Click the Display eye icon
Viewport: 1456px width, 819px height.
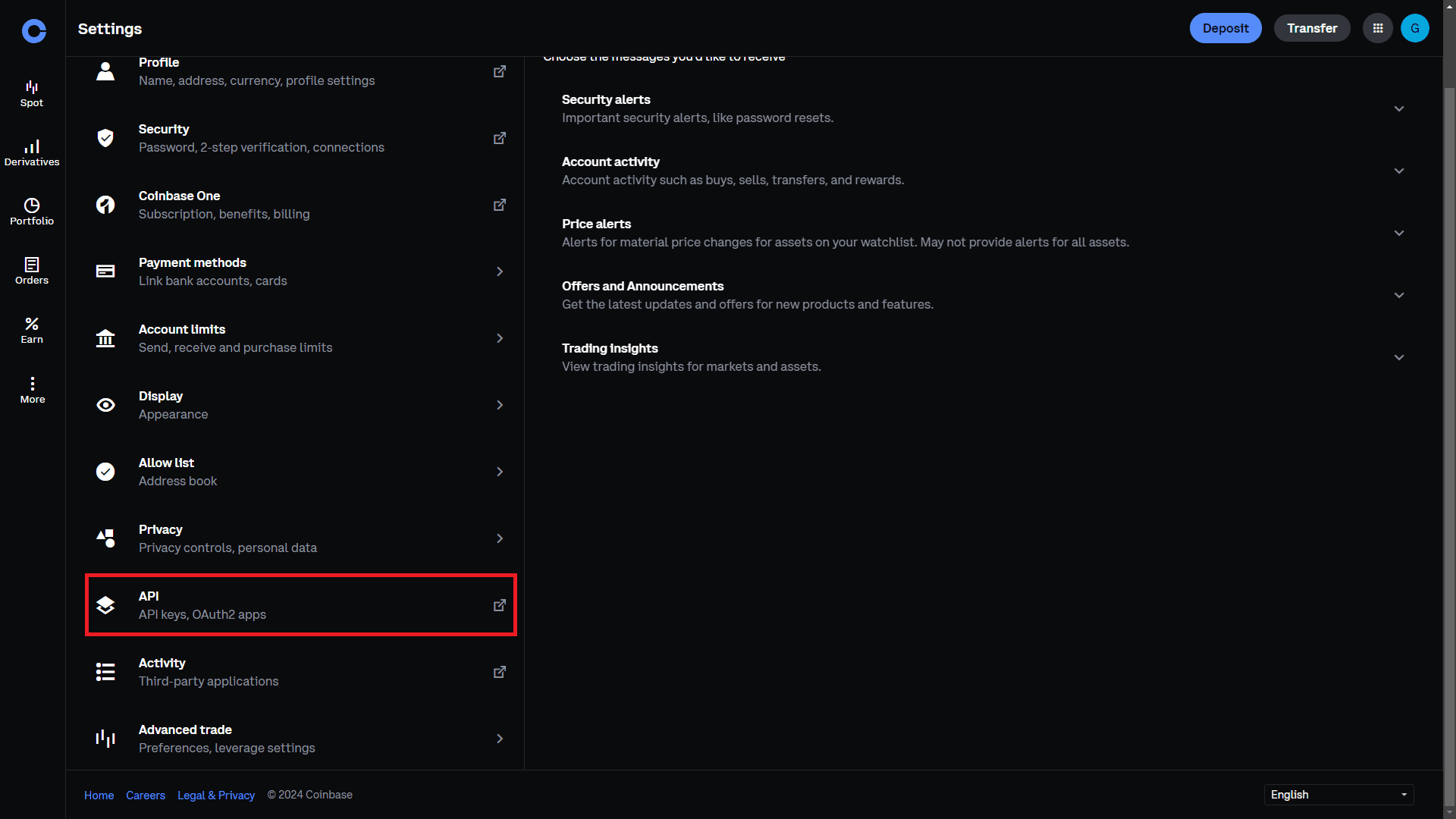tap(105, 405)
